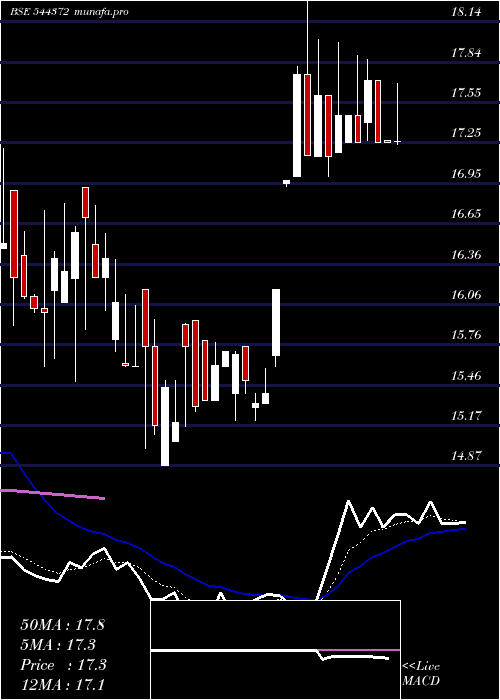
Task: Click the 14.87 price axis label
Action: pyautogui.click(x=466, y=456)
